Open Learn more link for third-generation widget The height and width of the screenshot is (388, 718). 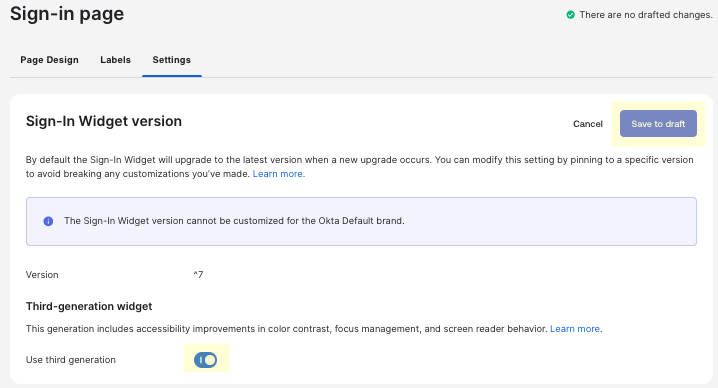[x=576, y=329]
